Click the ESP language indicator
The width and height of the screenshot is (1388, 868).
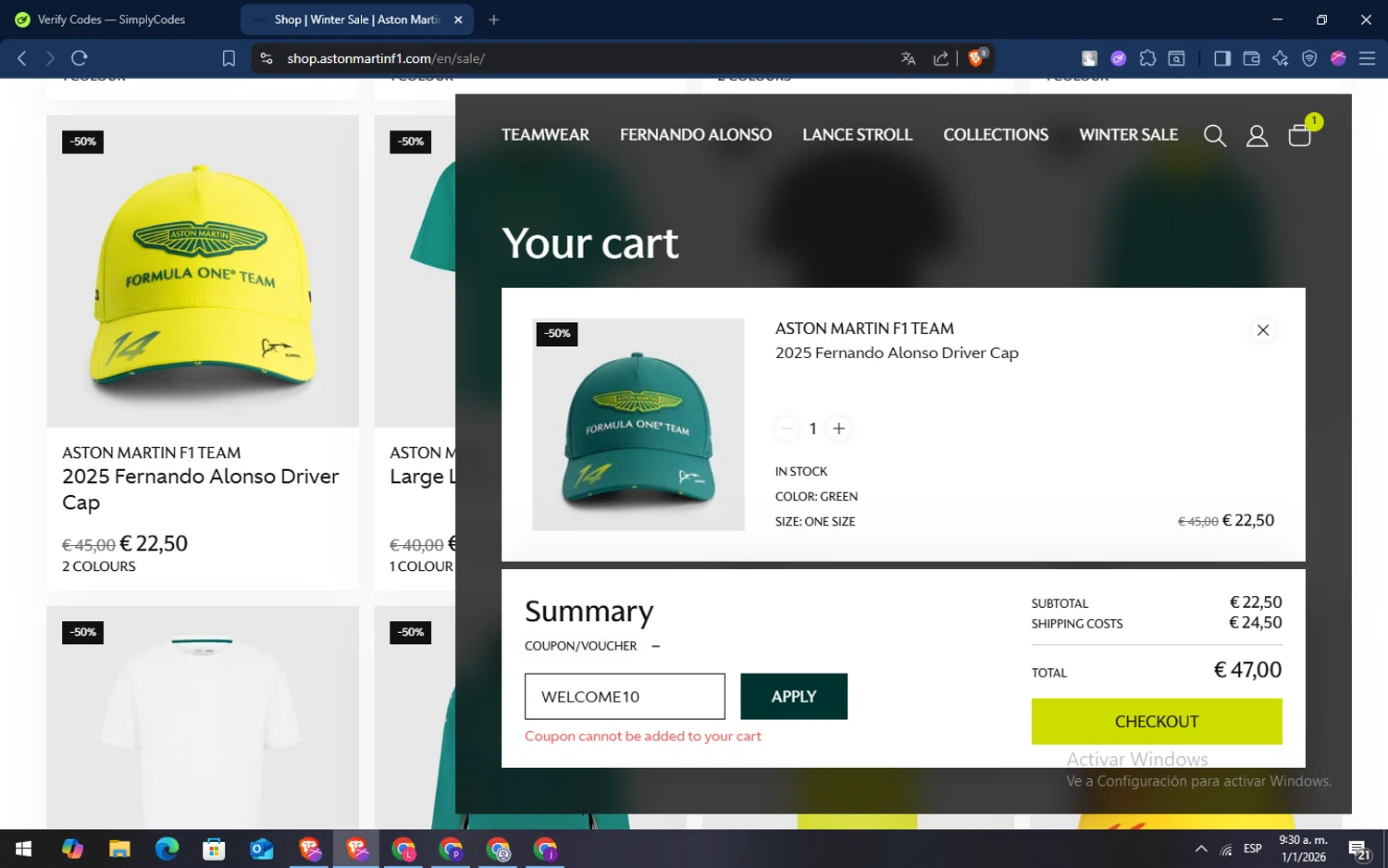click(1253, 849)
